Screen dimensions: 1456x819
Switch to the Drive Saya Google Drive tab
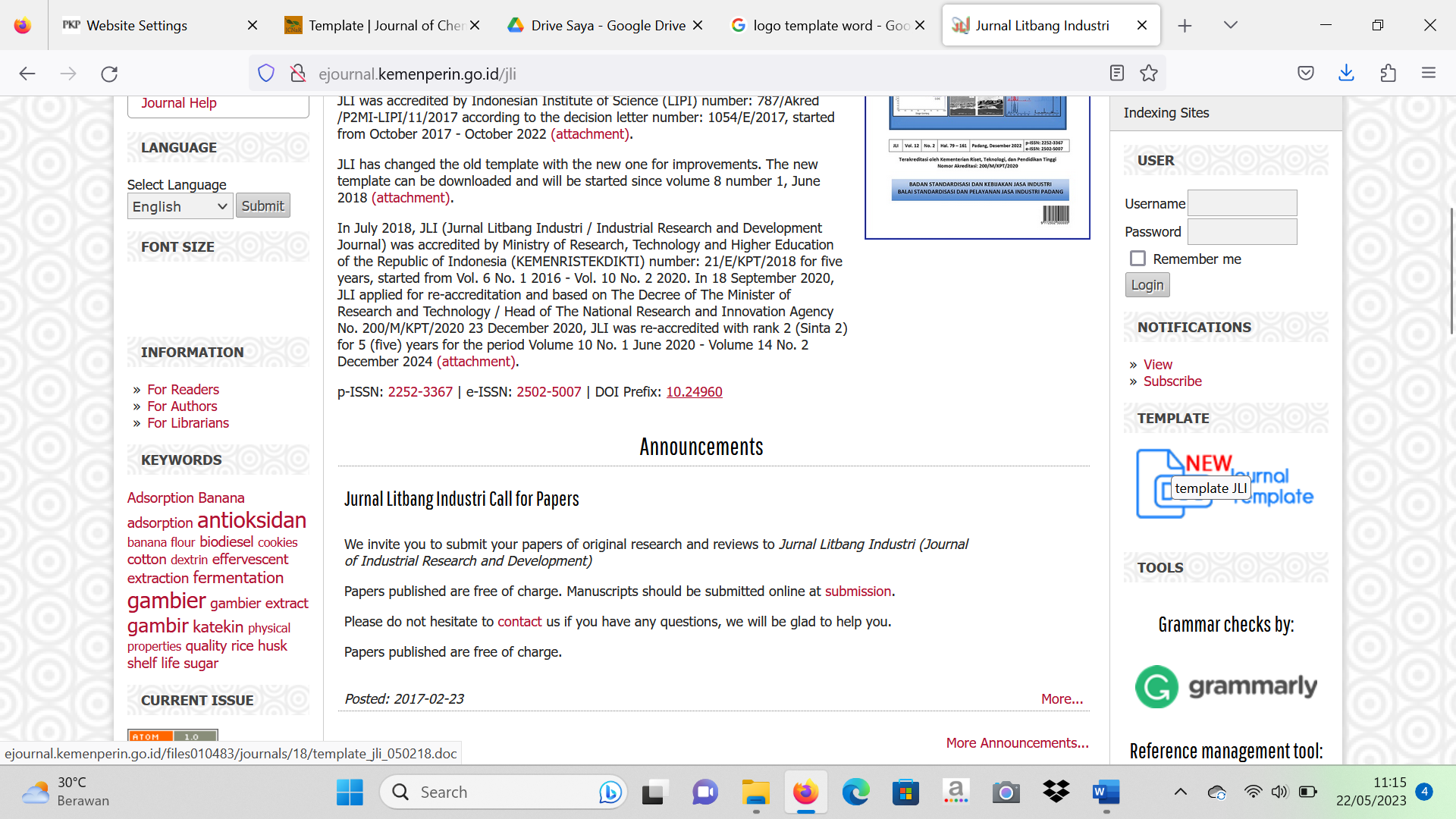point(606,25)
